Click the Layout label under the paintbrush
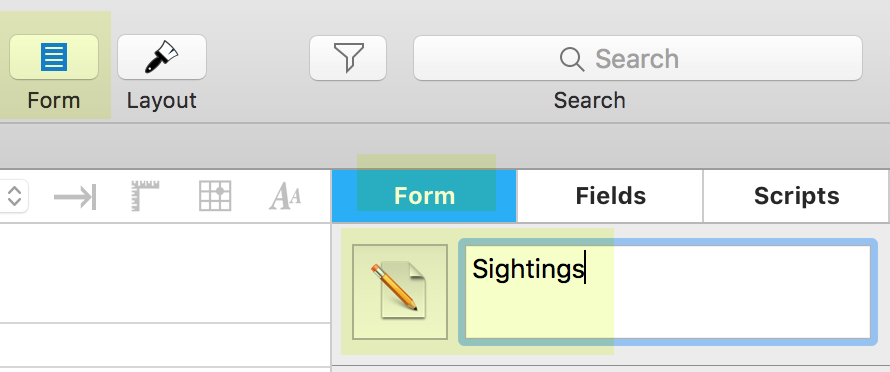Viewport: 890px width, 372px height. click(162, 101)
